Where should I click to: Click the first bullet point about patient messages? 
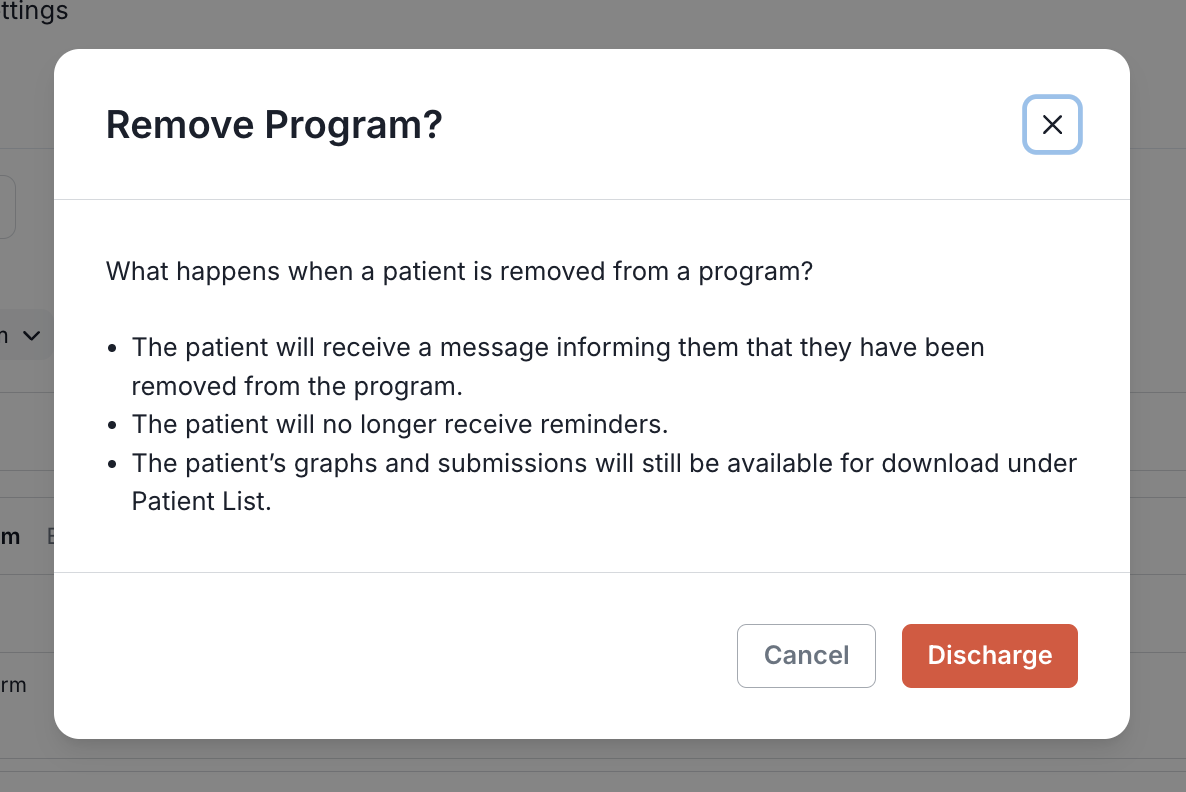pyautogui.click(x=557, y=366)
